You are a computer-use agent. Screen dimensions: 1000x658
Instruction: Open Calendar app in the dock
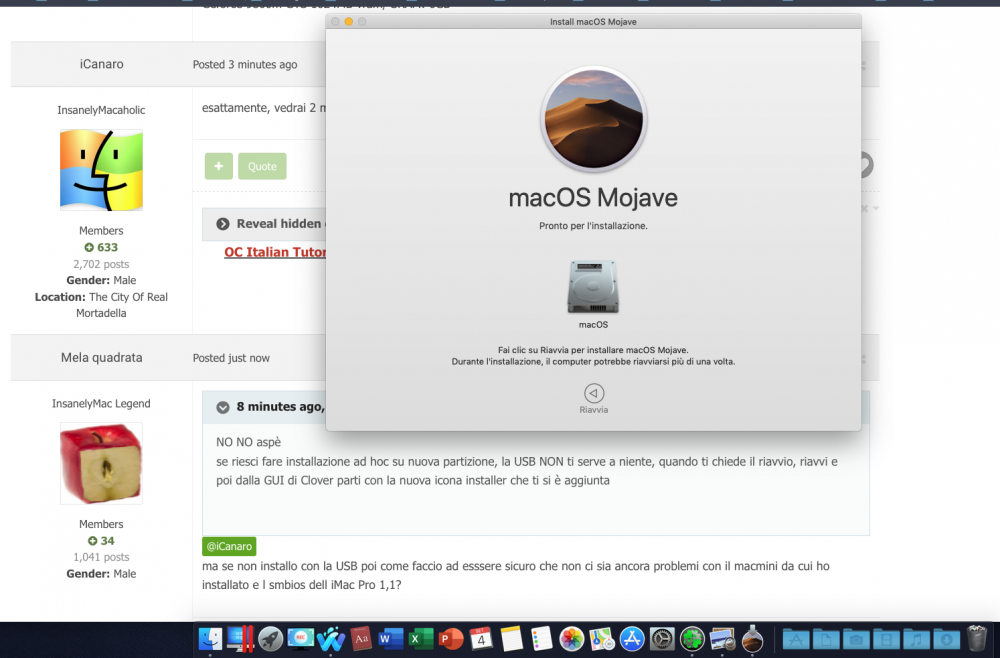tap(481, 639)
